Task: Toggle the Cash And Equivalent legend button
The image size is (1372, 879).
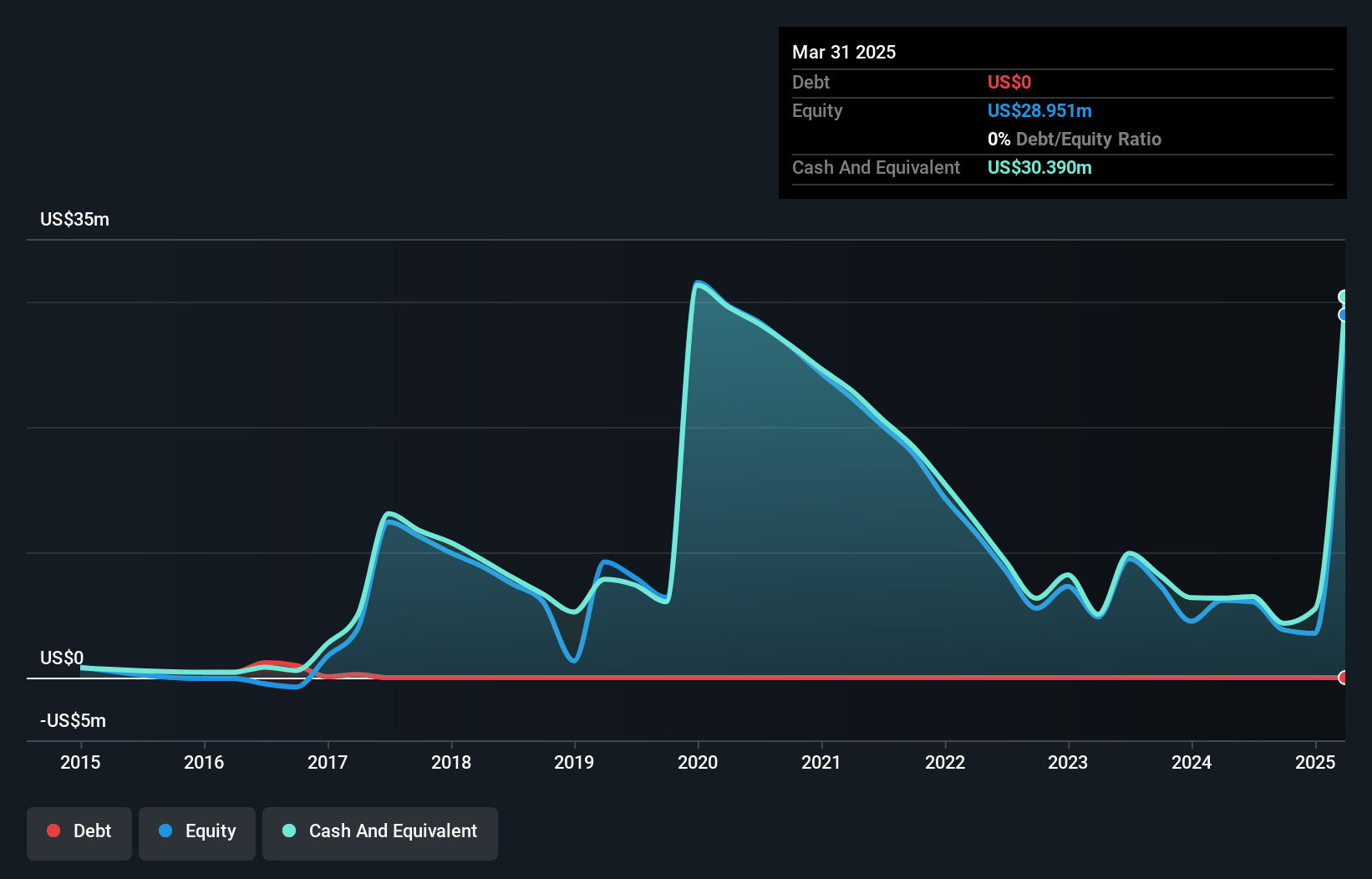Action: (380, 833)
